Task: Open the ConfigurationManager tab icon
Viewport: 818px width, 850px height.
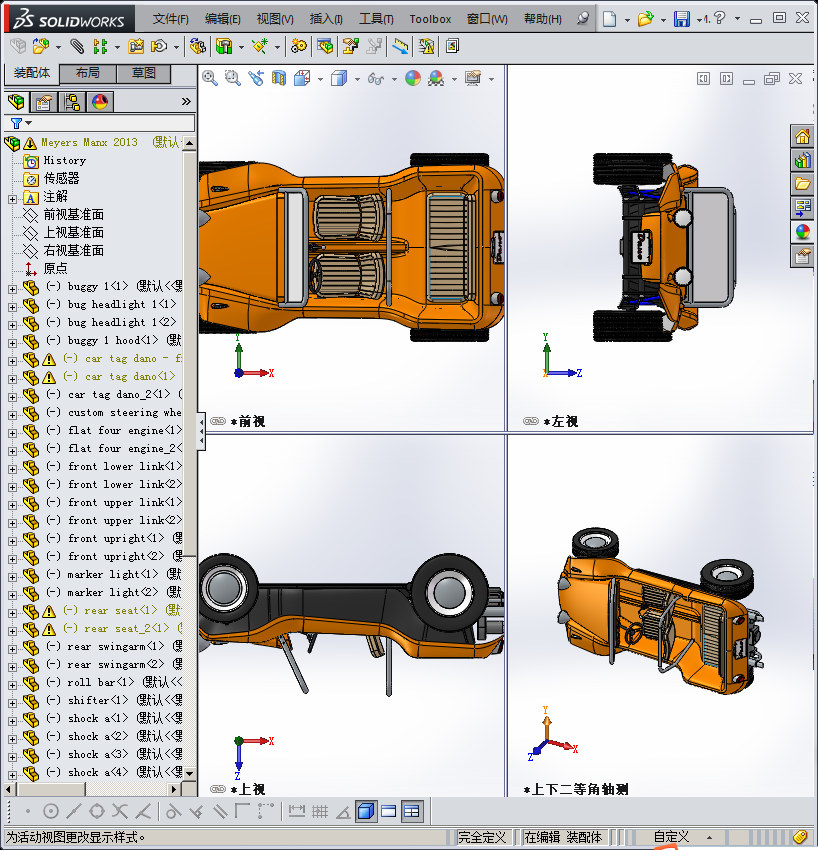Action: [72, 102]
